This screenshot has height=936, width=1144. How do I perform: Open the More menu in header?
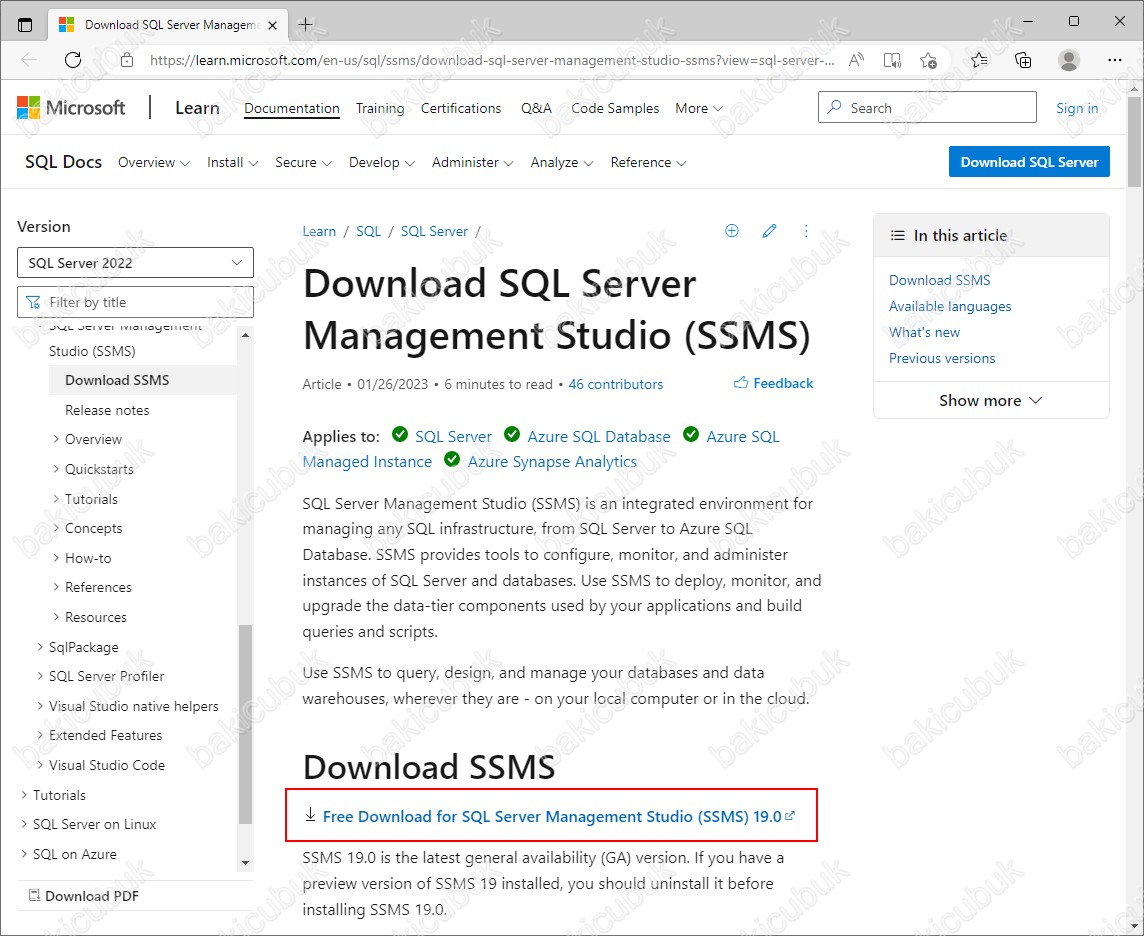(698, 108)
